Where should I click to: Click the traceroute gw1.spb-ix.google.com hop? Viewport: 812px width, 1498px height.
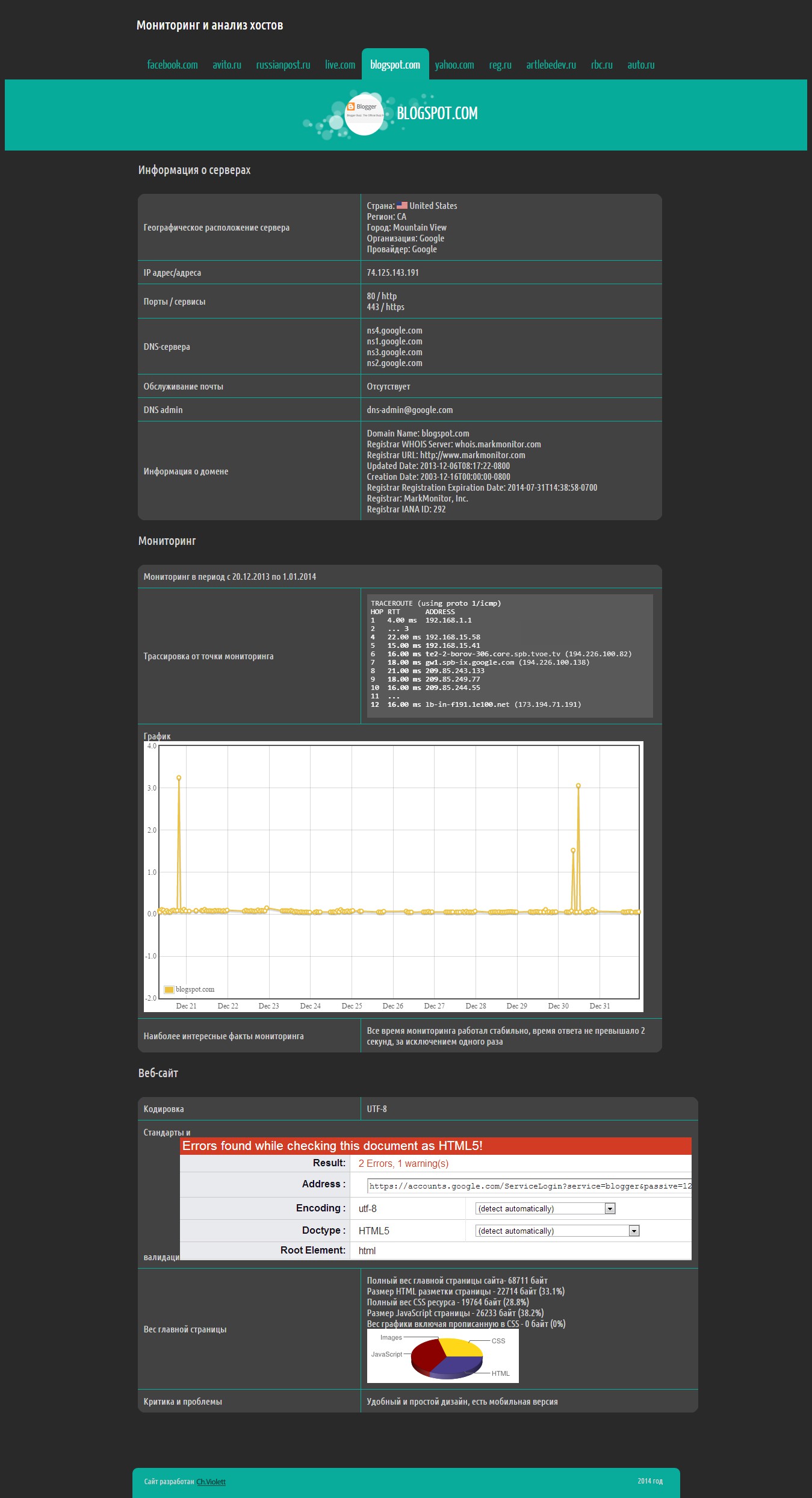480,662
